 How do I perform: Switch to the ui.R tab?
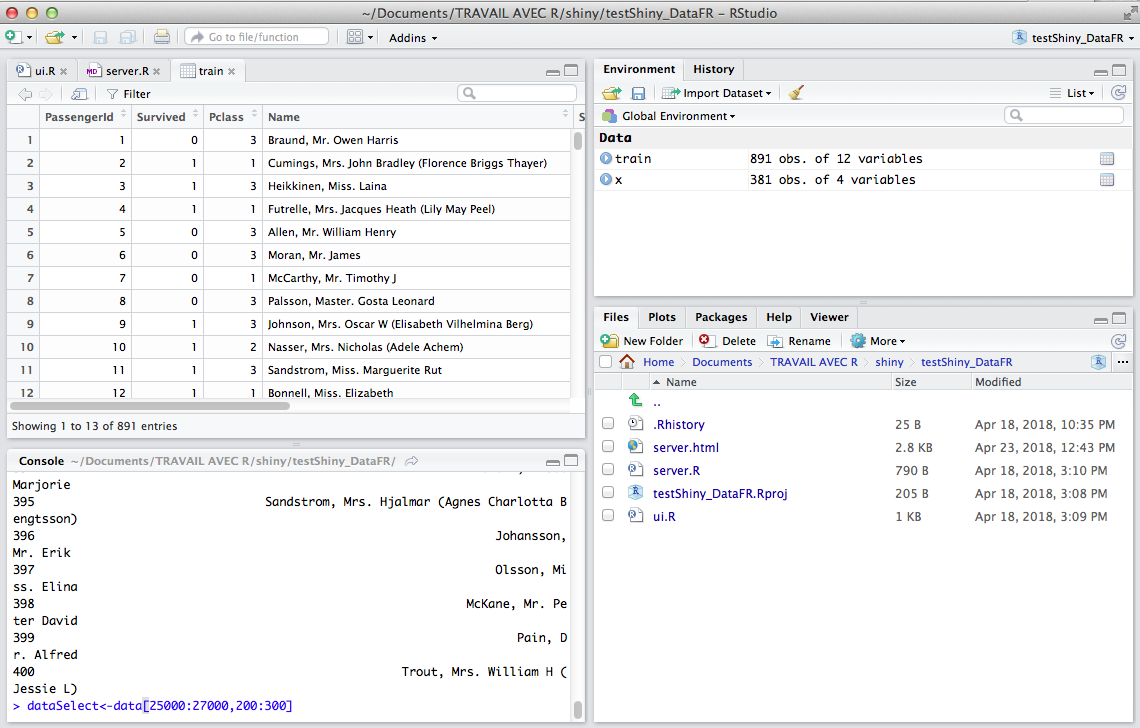[x=44, y=71]
